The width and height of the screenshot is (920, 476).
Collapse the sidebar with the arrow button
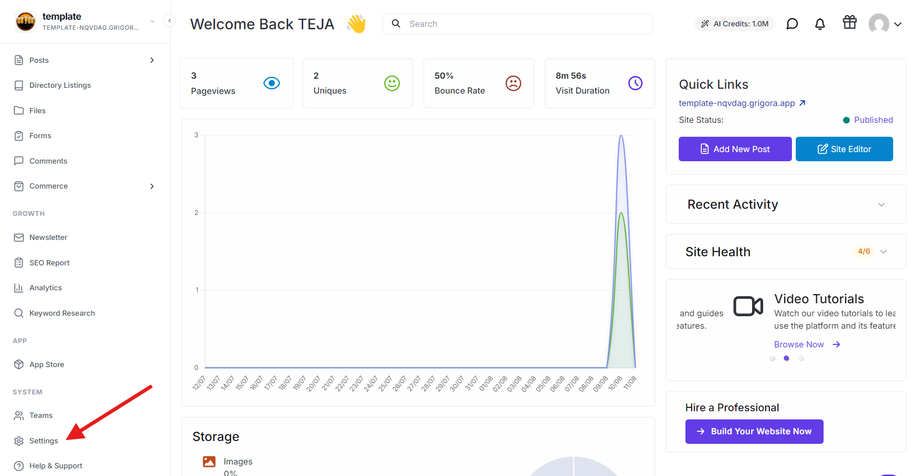coord(169,21)
